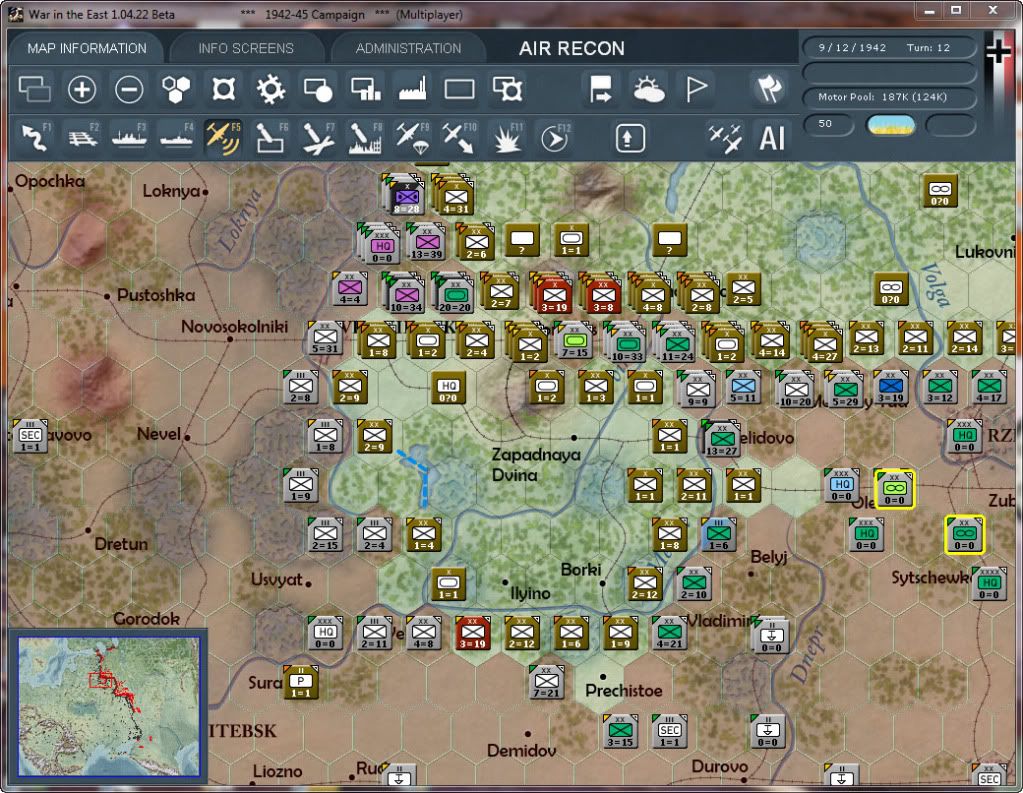The width and height of the screenshot is (1023, 793).
Task: Click the F12 end turn icon
Action: [x=555, y=138]
